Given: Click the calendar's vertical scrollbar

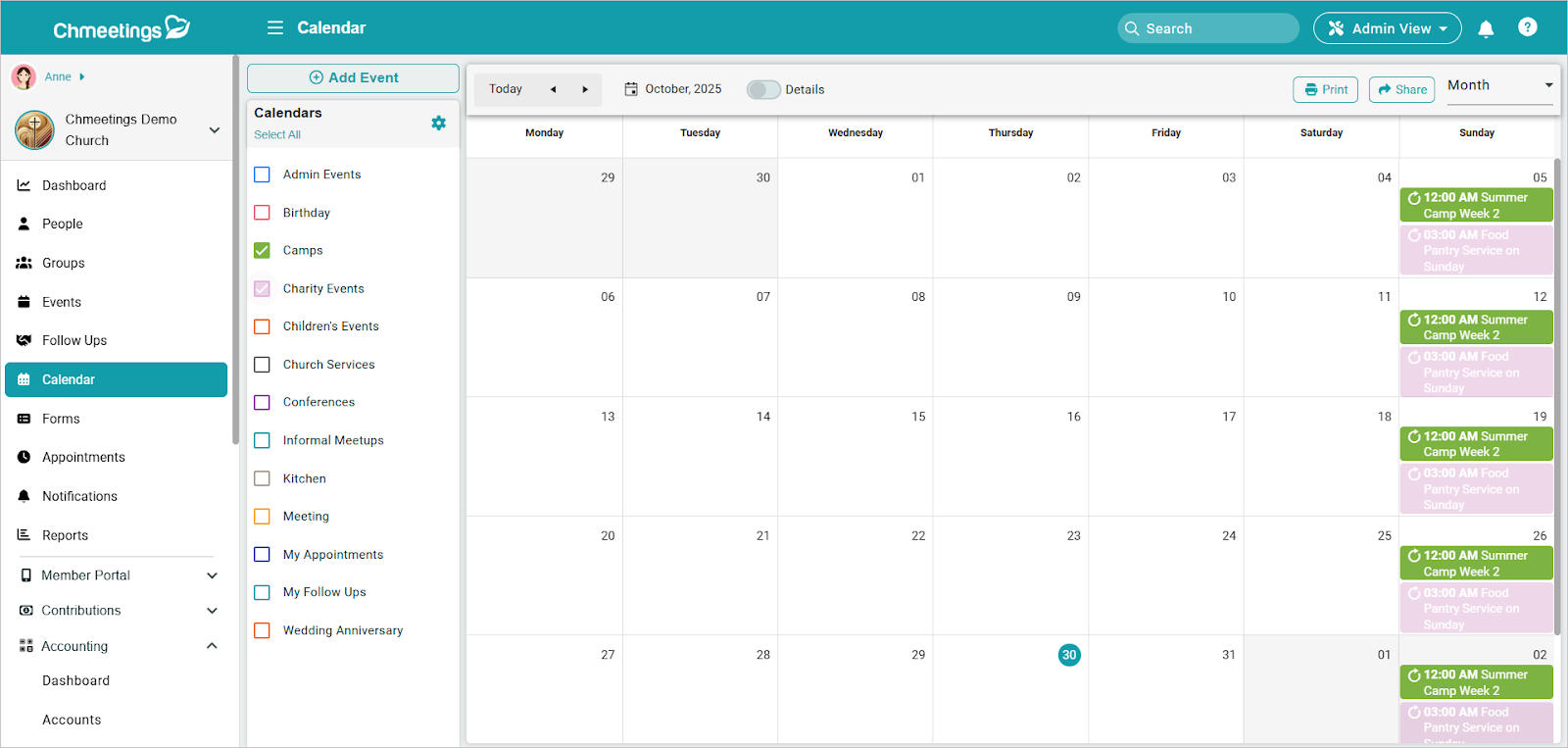Looking at the screenshot, I should (1557, 392).
